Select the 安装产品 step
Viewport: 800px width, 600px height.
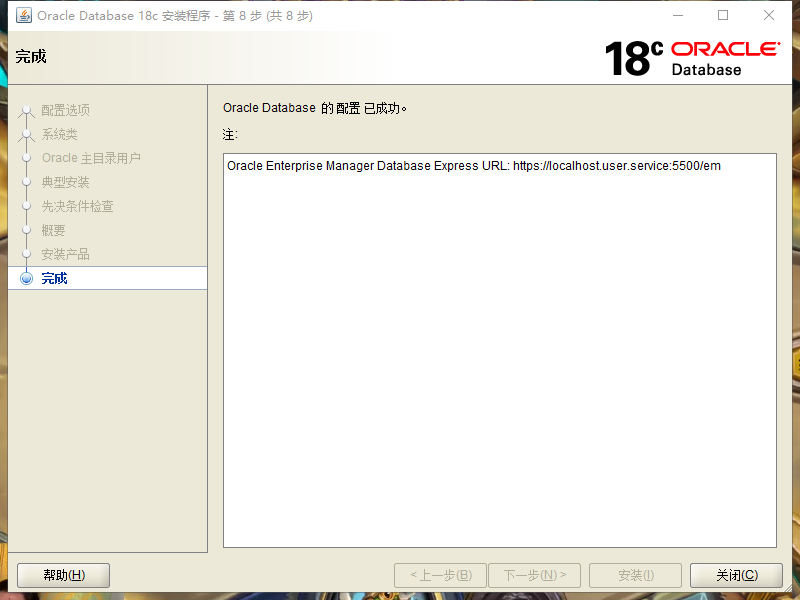click(65, 254)
